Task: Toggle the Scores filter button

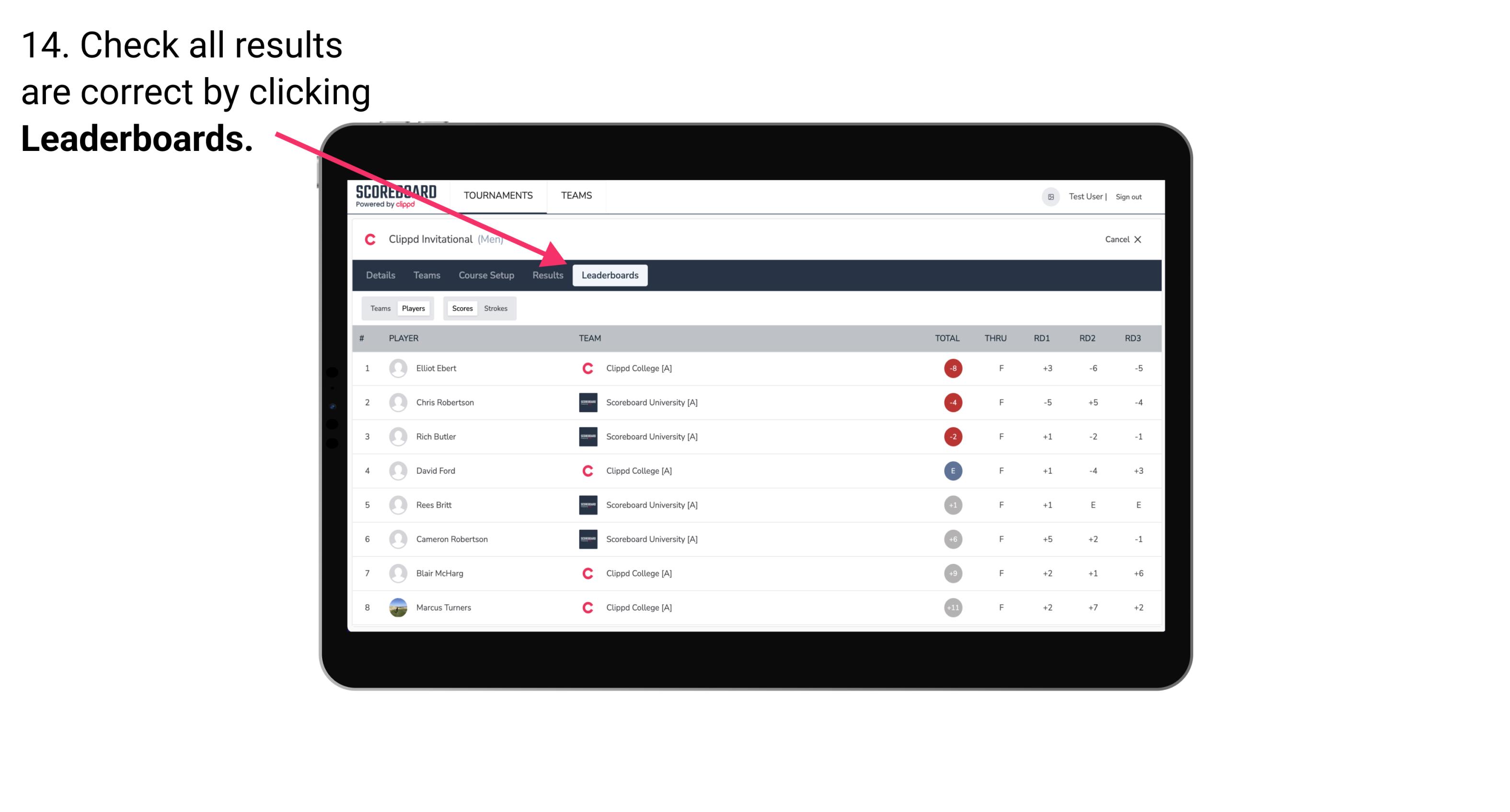Action: [462, 308]
